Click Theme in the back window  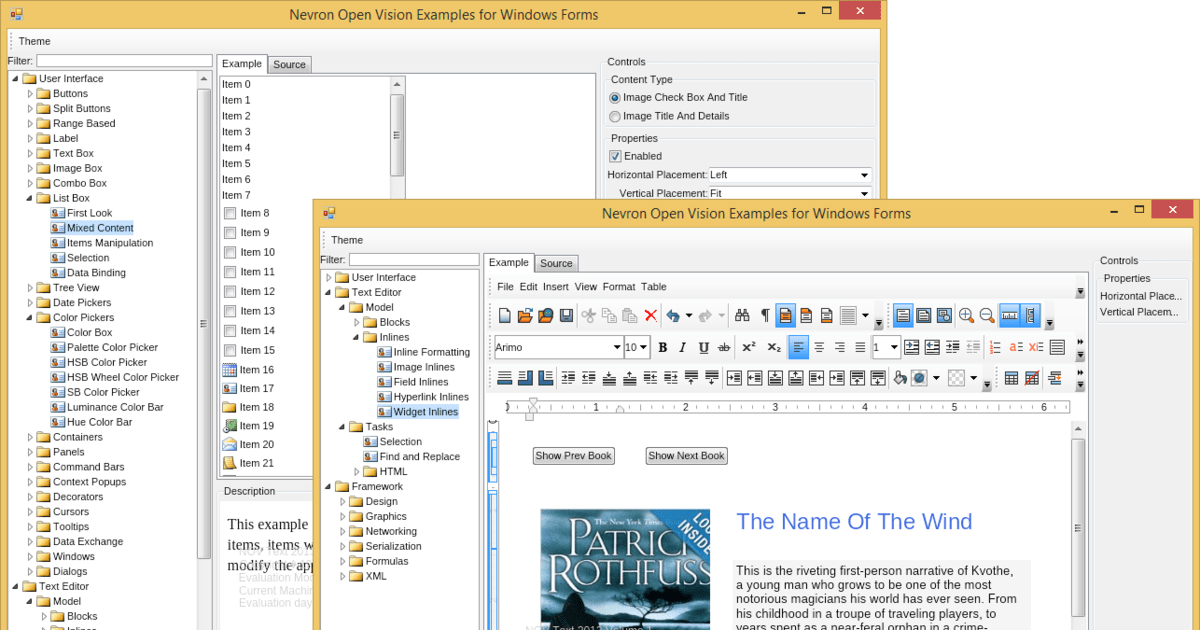(x=34, y=41)
